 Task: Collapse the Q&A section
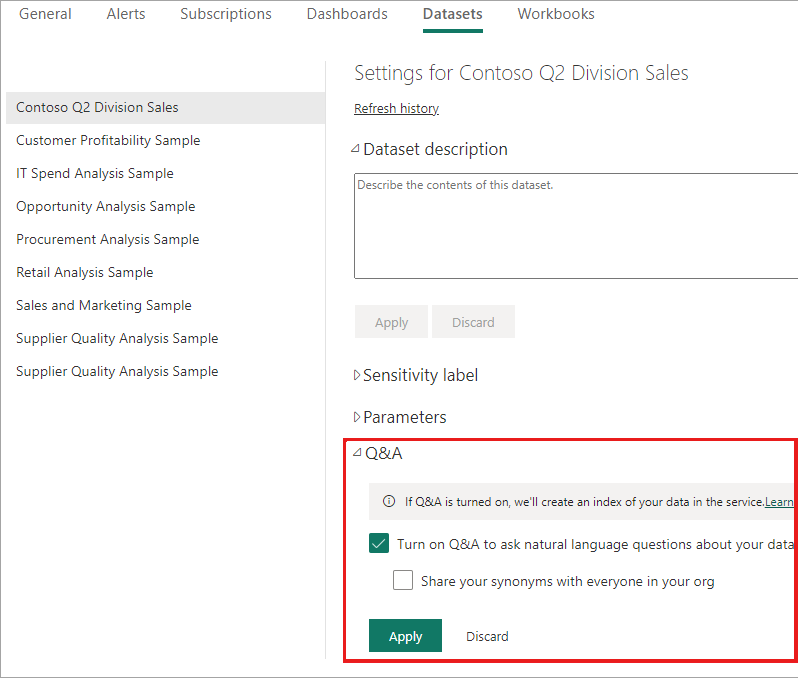(x=357, y=452)
